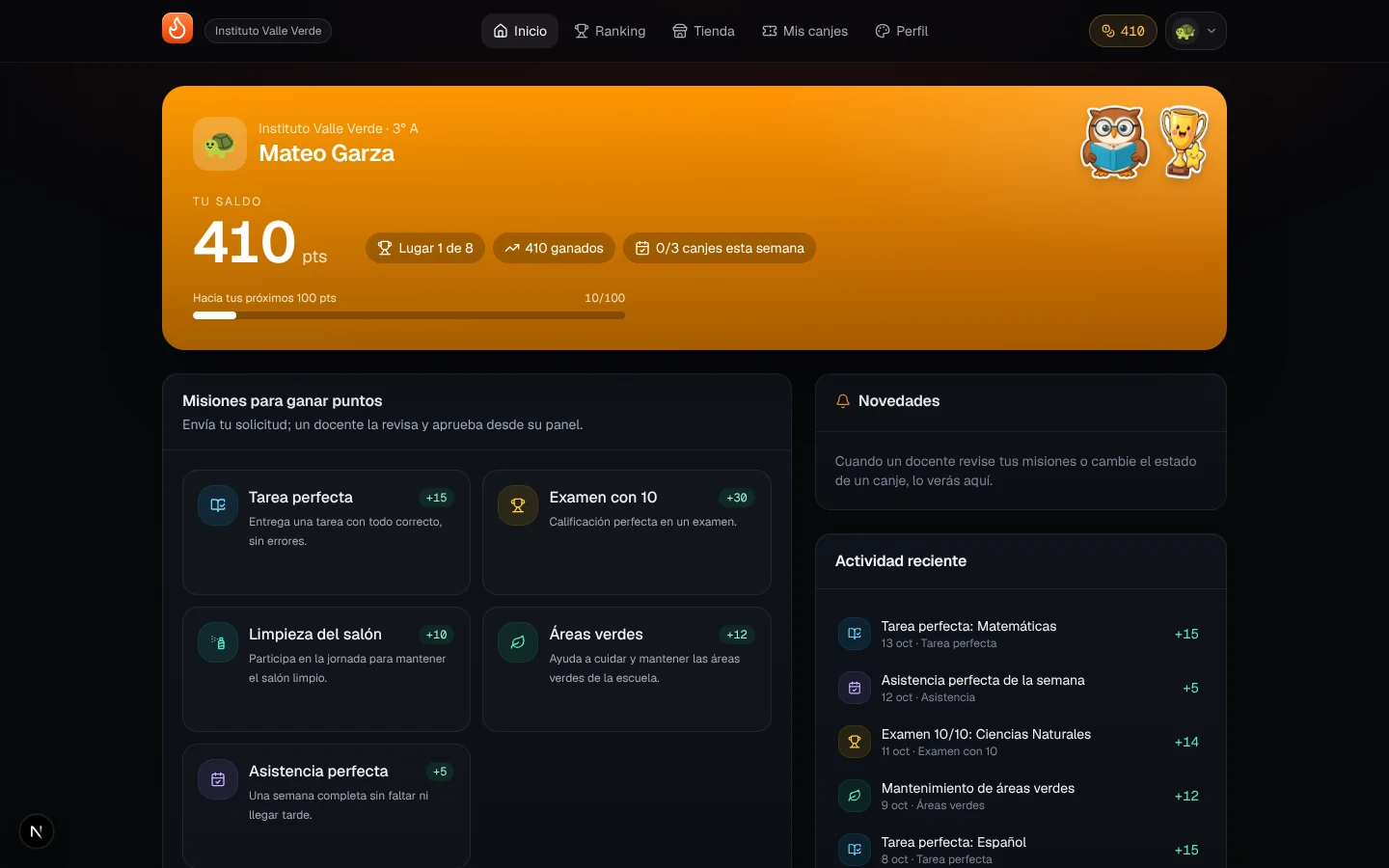Click the Tarea perfecta: Español activity row

point(1021,850)
